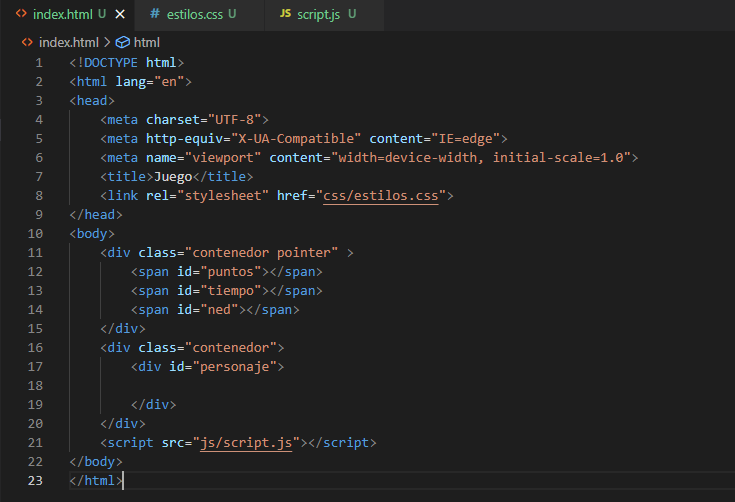This screenshot has height=502, width=735.
Task: Click the closing div on line 20
Action: [x=123, y=424]
